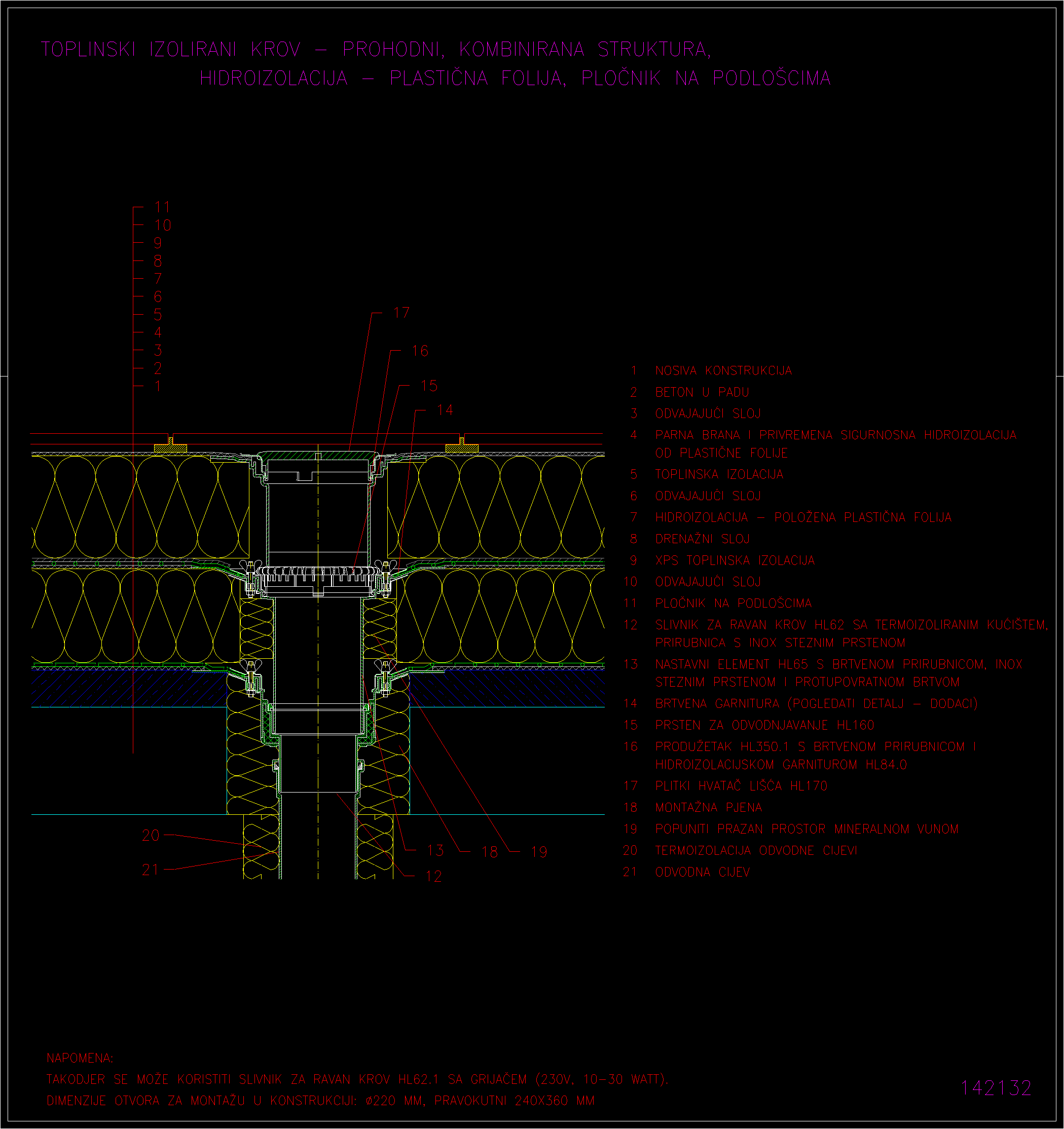Click legend entry 'ODVODNA CIJEV'
This screenshot has width=1064, height=1129.
tap(702, 872)
